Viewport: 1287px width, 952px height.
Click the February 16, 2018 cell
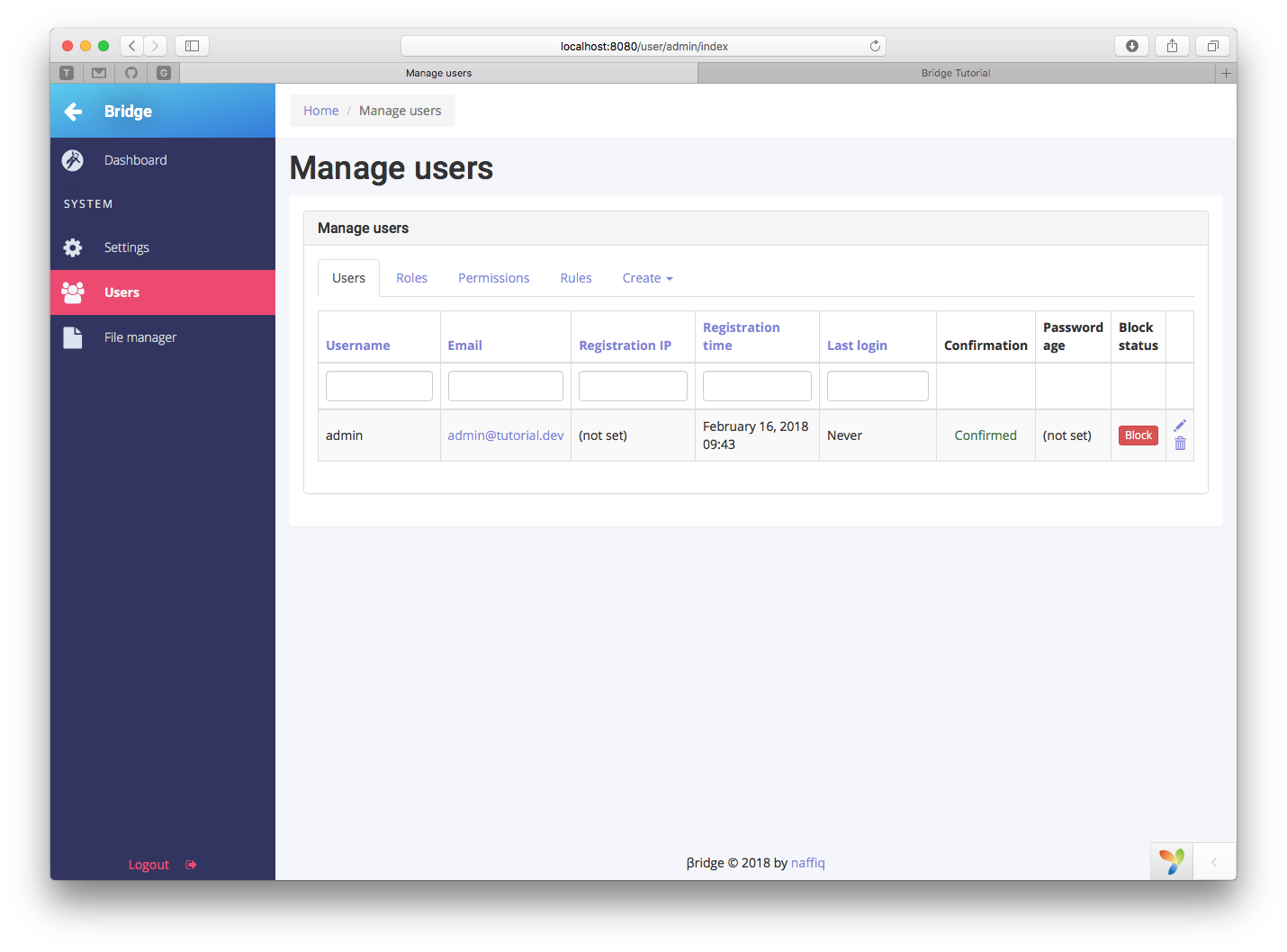pos(756,436)
